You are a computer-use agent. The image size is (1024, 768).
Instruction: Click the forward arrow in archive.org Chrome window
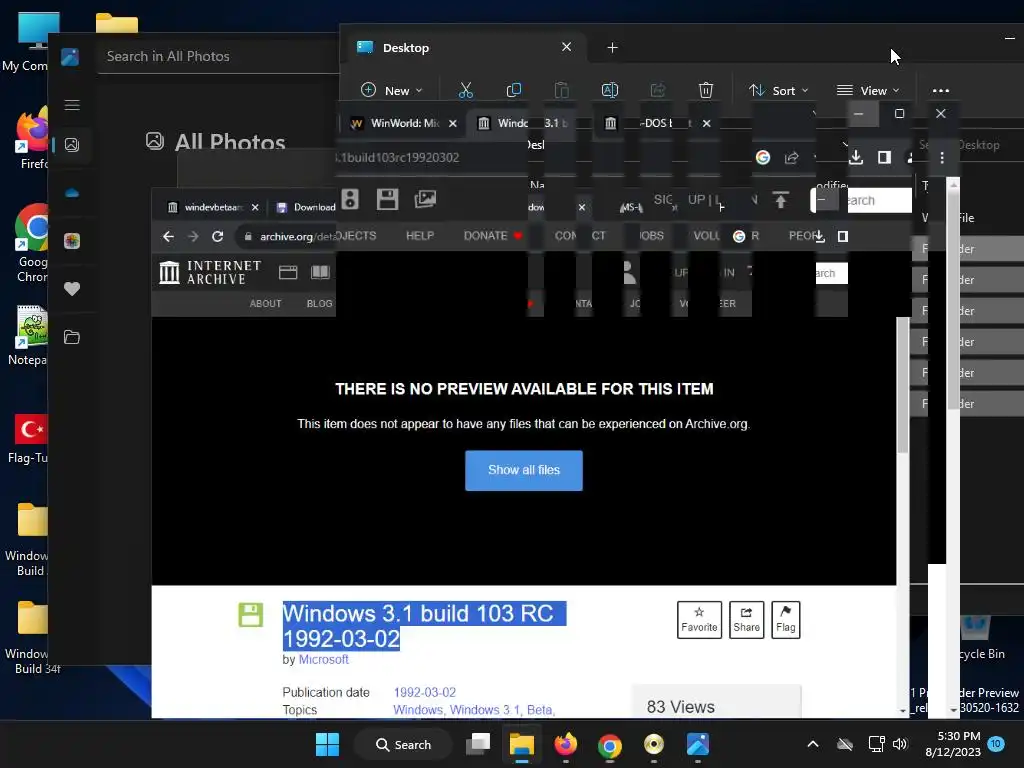coord(193,236)
